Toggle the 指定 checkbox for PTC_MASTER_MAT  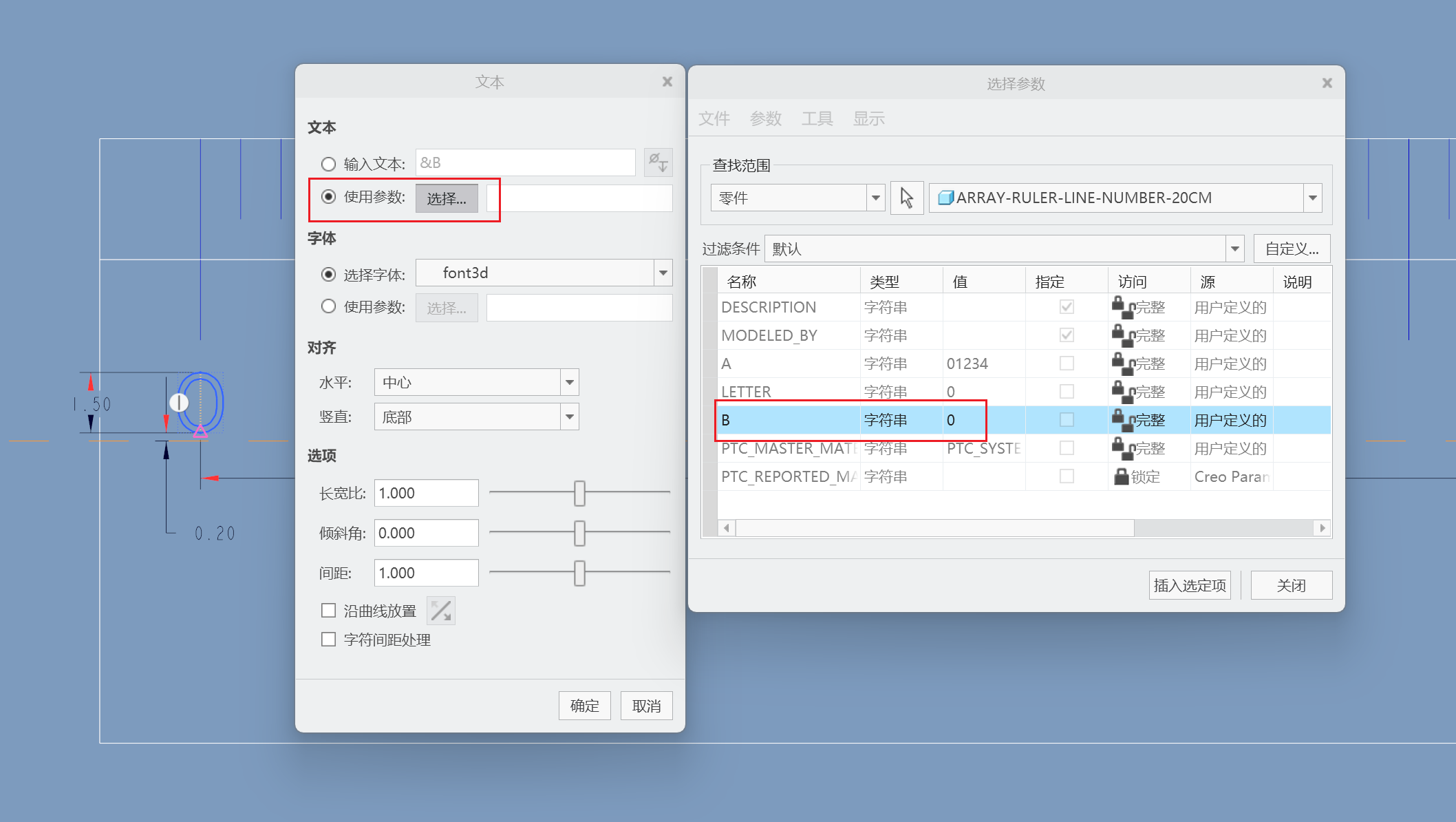[x=1067, y=447]
